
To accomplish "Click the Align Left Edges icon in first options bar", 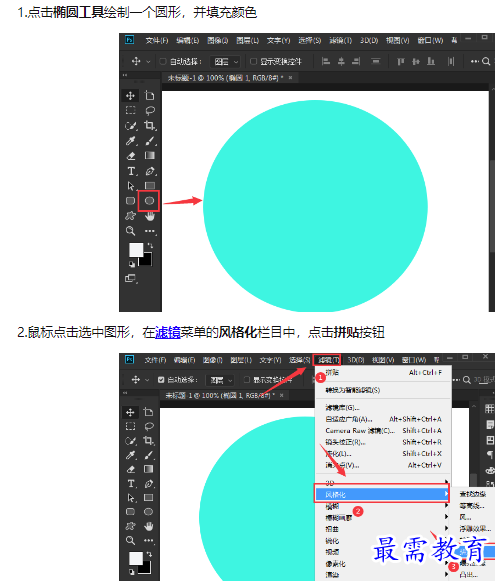I will point(326,61).
